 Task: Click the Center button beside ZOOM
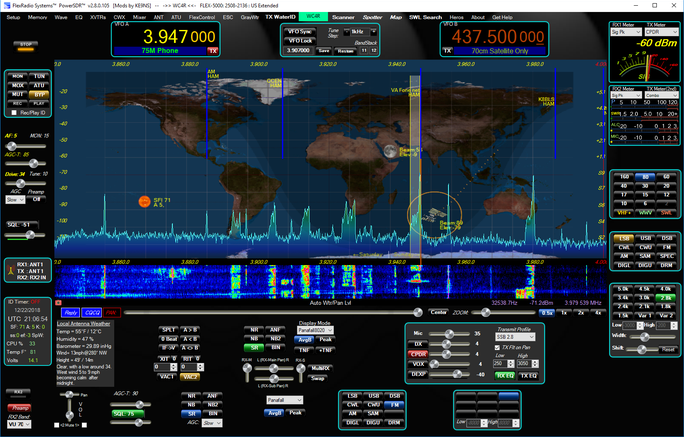438,312
